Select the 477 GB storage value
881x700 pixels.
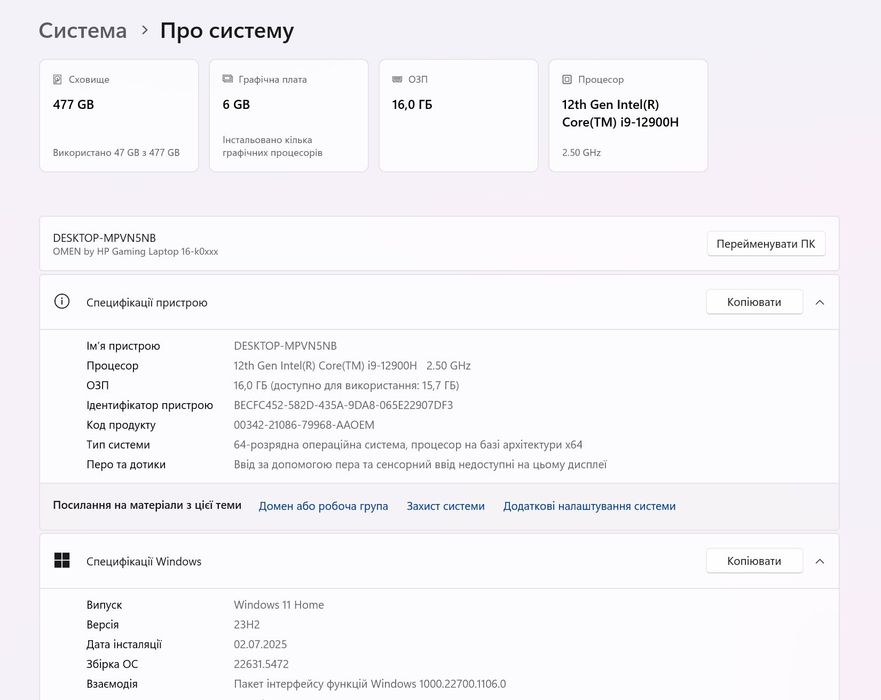[x=73, y=104]
